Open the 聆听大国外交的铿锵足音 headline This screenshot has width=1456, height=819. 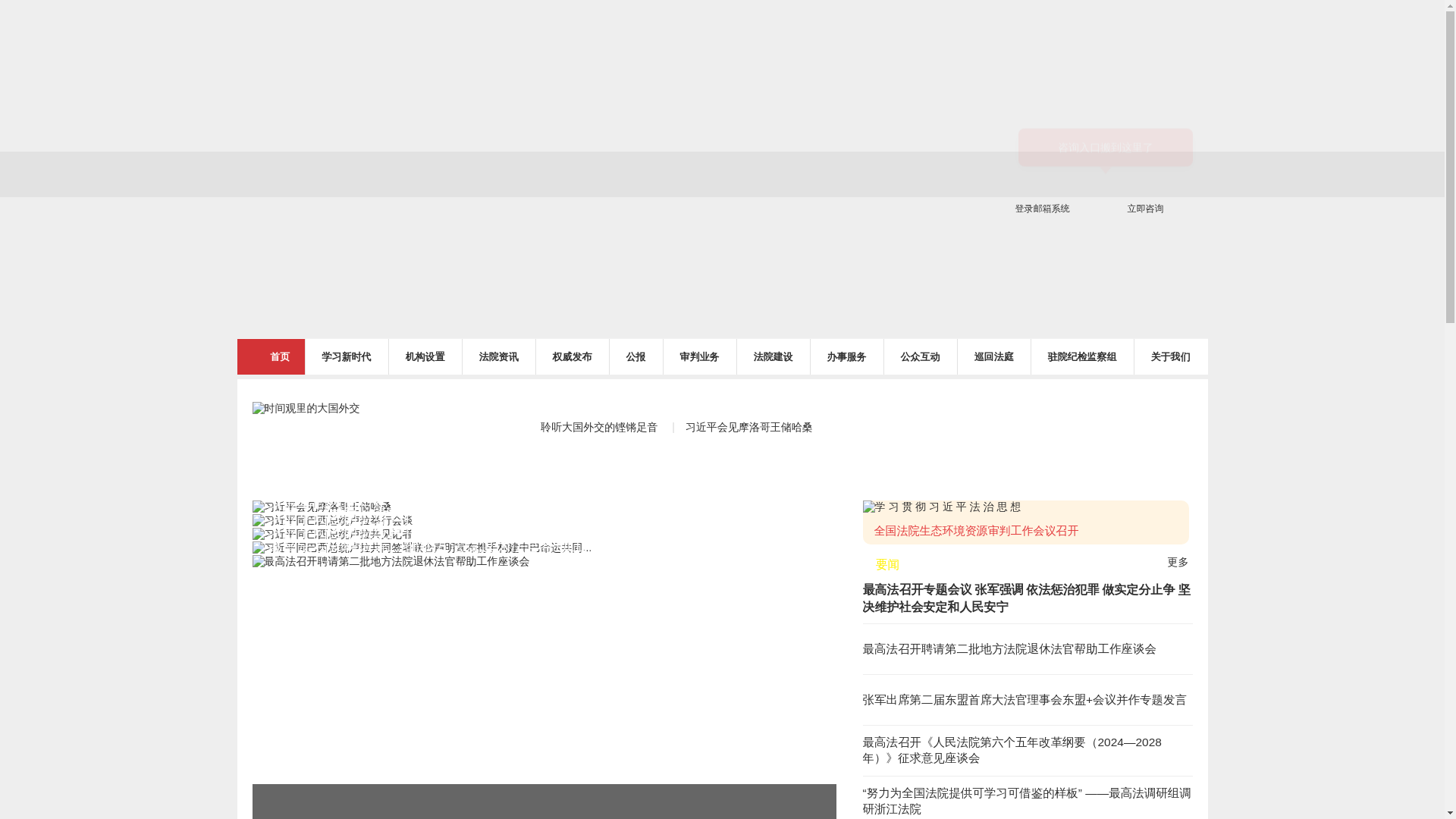tap(599, 428)
